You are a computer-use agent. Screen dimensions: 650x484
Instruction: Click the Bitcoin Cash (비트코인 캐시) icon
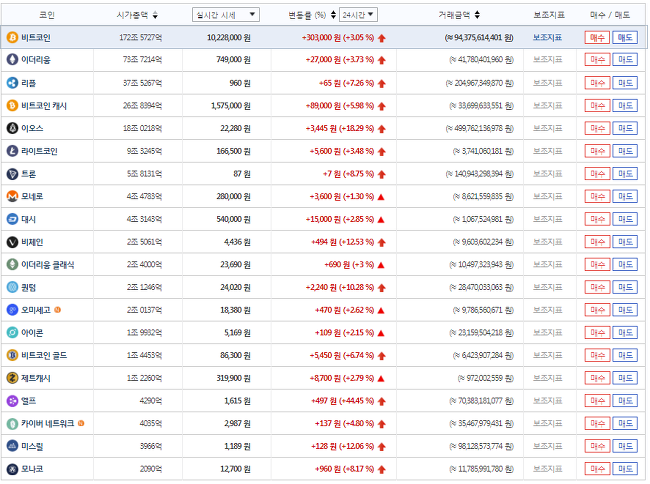(12, 106)
